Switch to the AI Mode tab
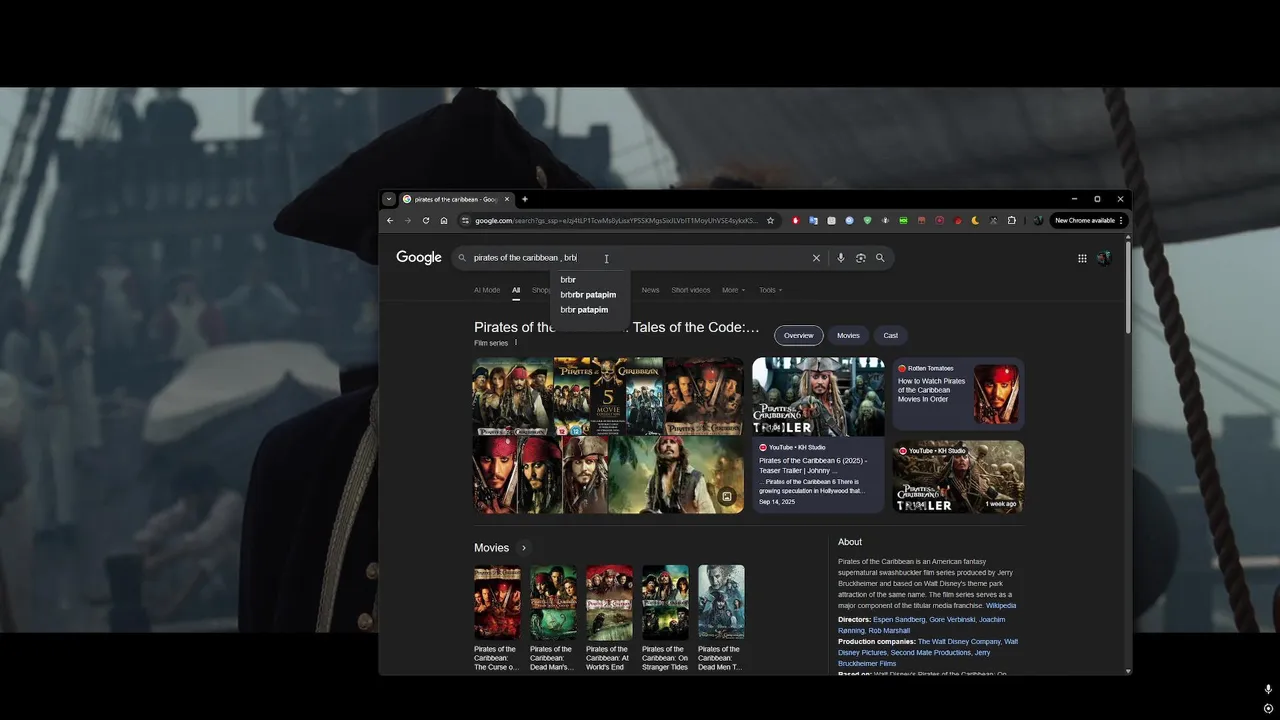Screen dimensions: 1280x720 (487, 290)
